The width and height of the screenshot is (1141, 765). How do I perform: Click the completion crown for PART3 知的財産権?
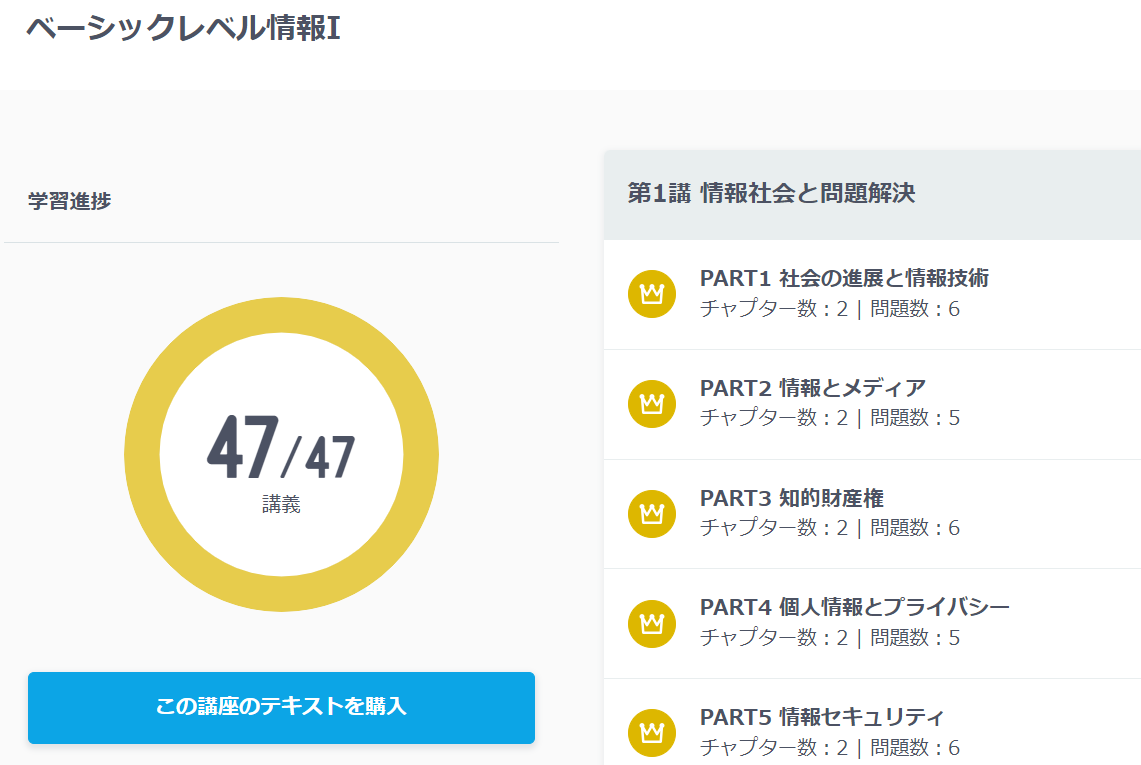coord(651,514)
